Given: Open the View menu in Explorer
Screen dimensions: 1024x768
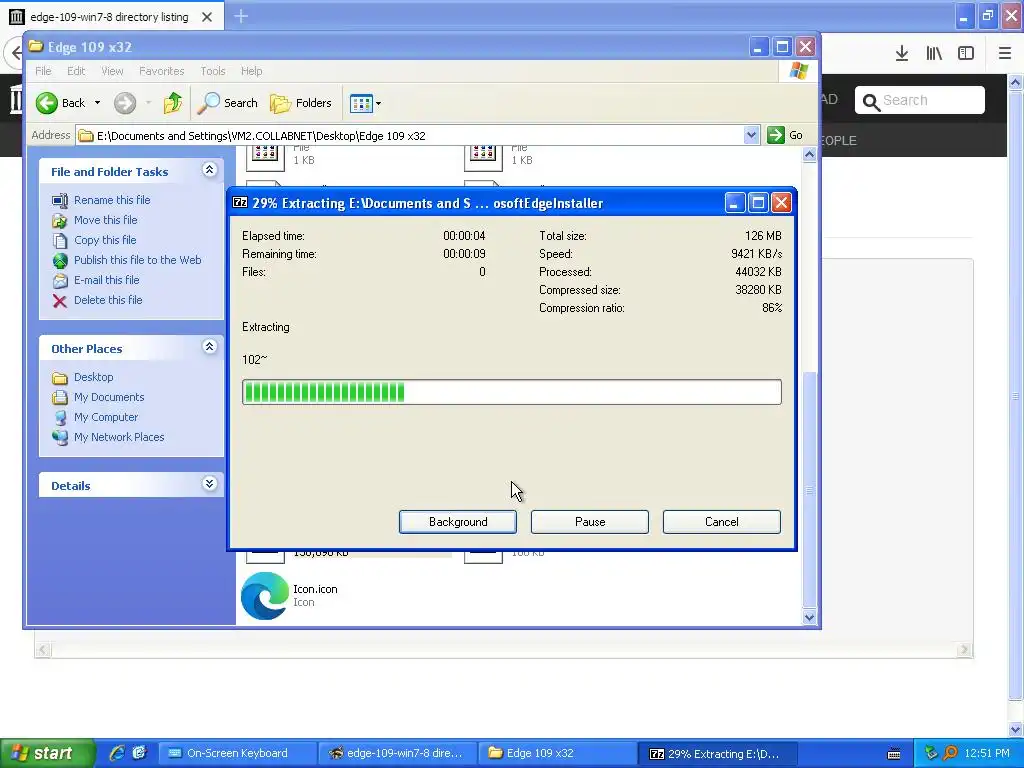Looking at the screenshot, I should [x=112, y=71].
